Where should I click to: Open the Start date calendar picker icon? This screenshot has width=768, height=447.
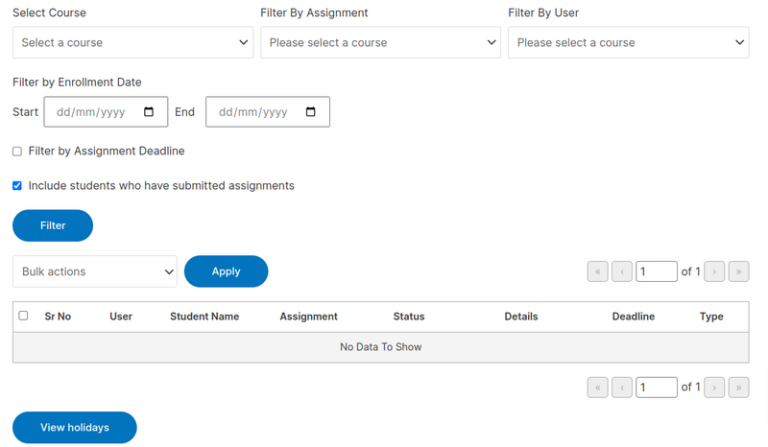point(149,112)
